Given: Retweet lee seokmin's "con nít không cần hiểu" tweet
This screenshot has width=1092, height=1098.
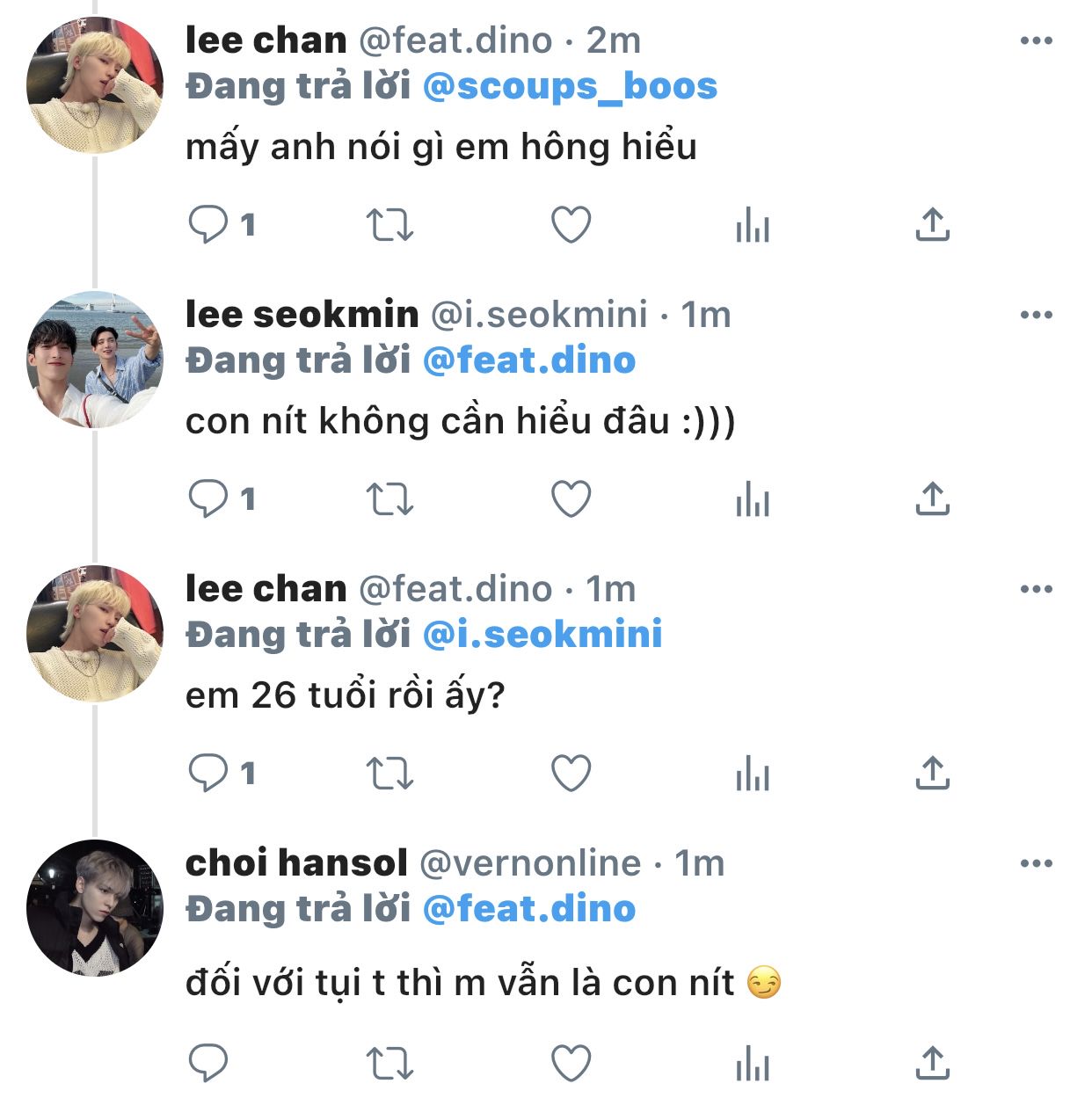Looking at the screenshot, I should pyautogui.click(x=389, y=499).
